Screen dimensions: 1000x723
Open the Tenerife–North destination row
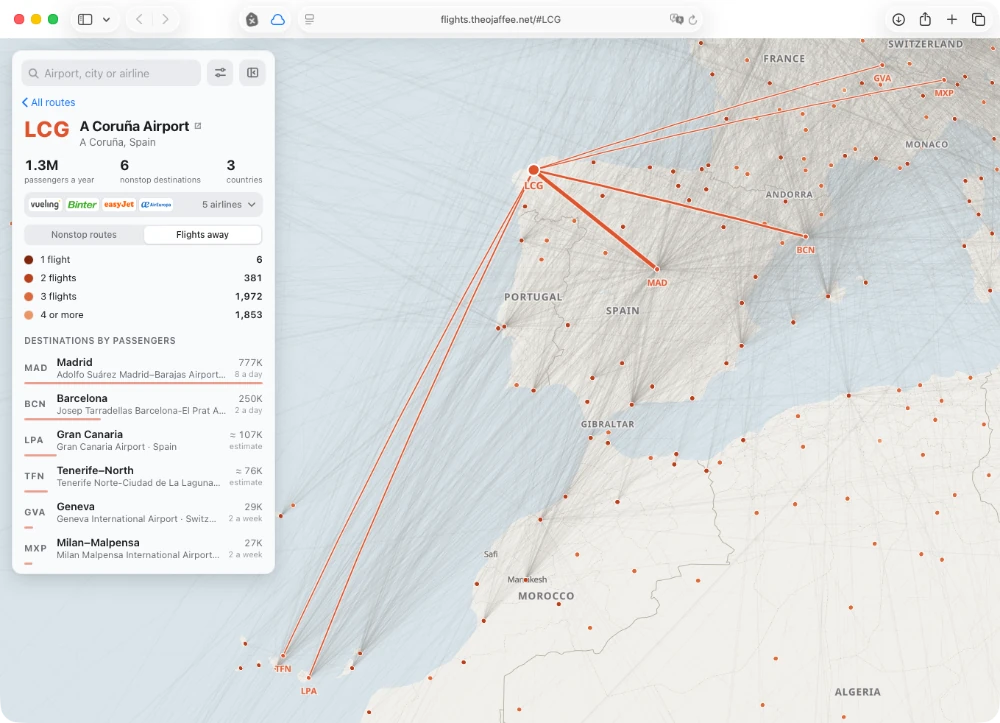click(143, 476)
